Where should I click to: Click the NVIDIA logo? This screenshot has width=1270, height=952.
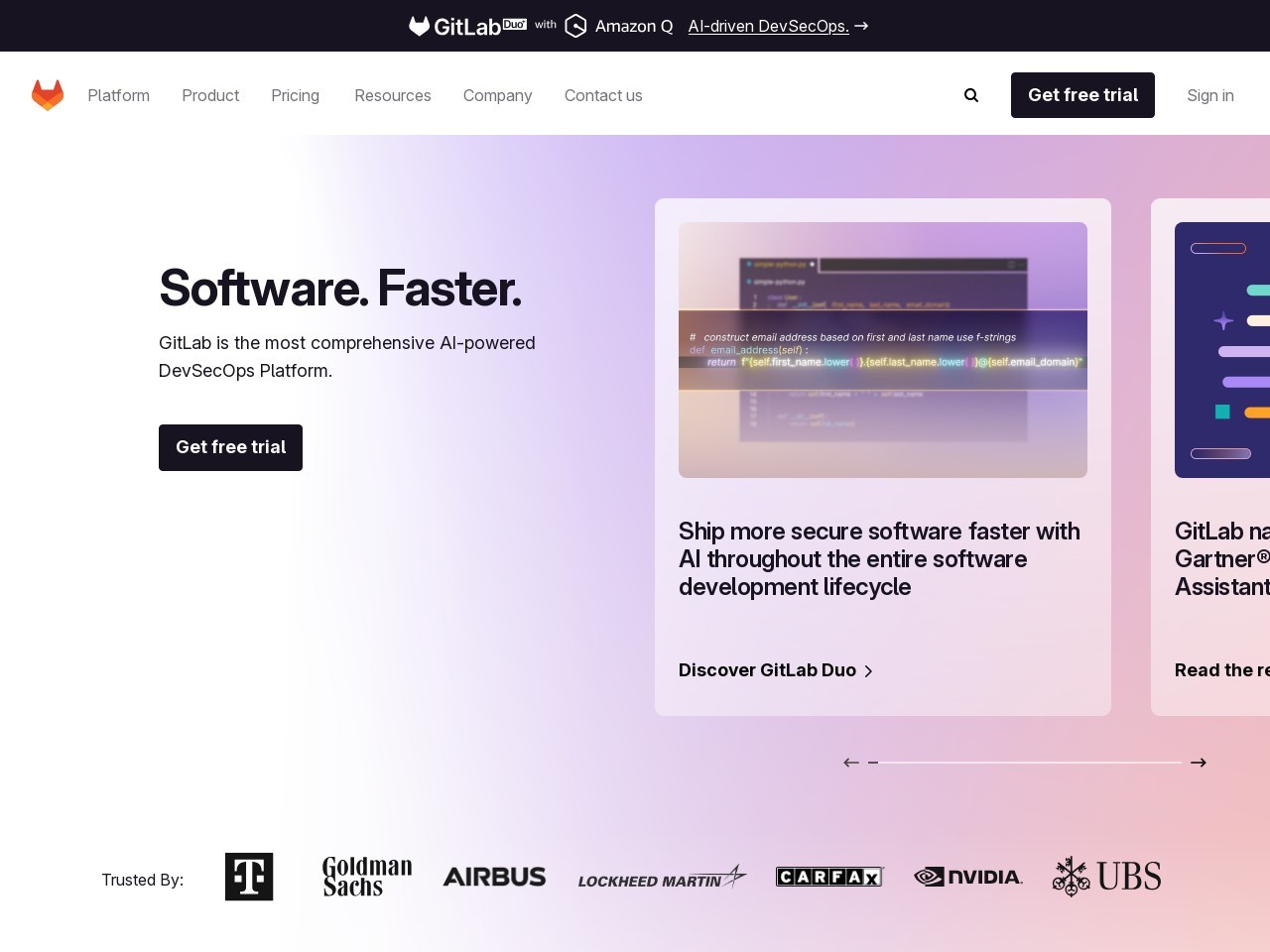[x=968, y=877]
